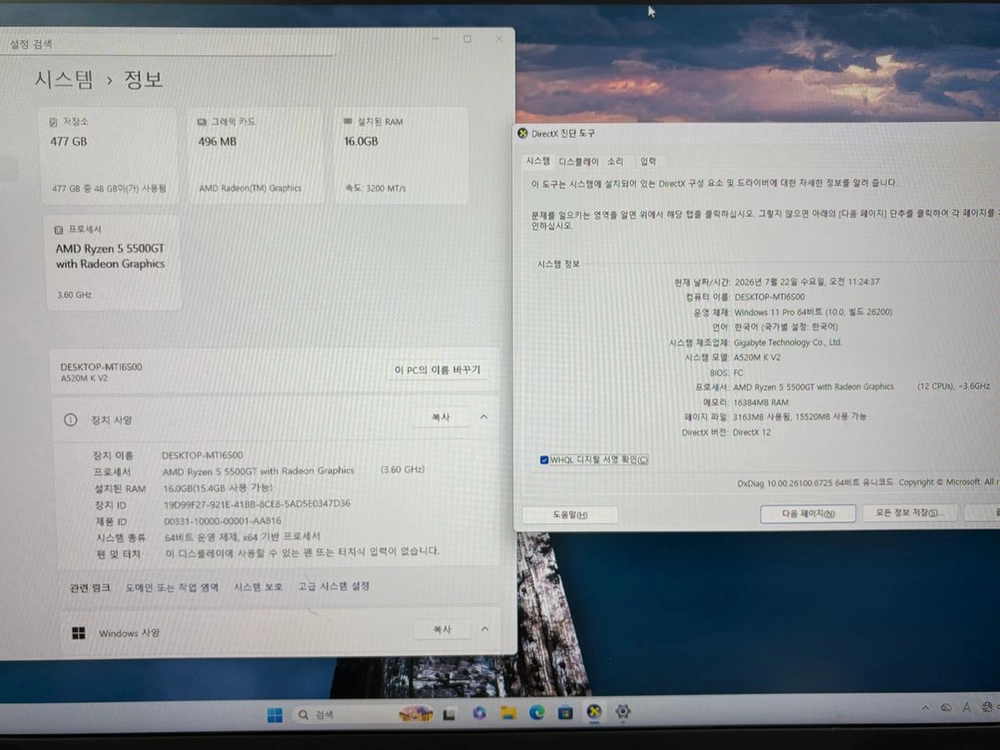Open Task View on the taskbar
Viewport: 1000px width, 750px height.
pos(449,714)
